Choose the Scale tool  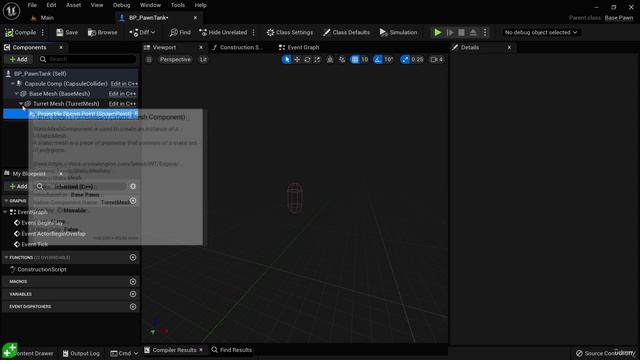coord(318,60)
